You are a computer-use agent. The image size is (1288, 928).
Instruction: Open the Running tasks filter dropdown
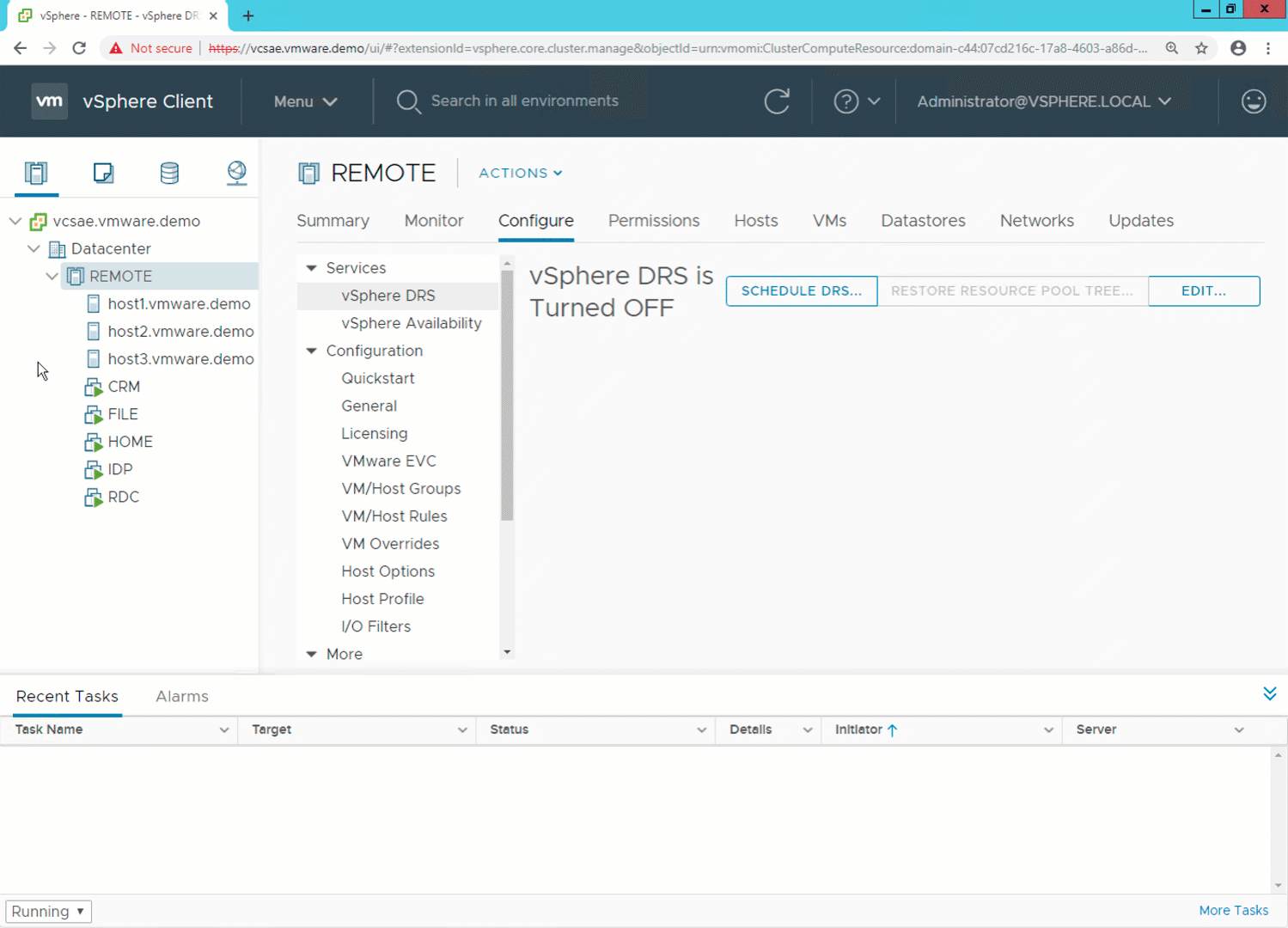click(x=48, y=911)
